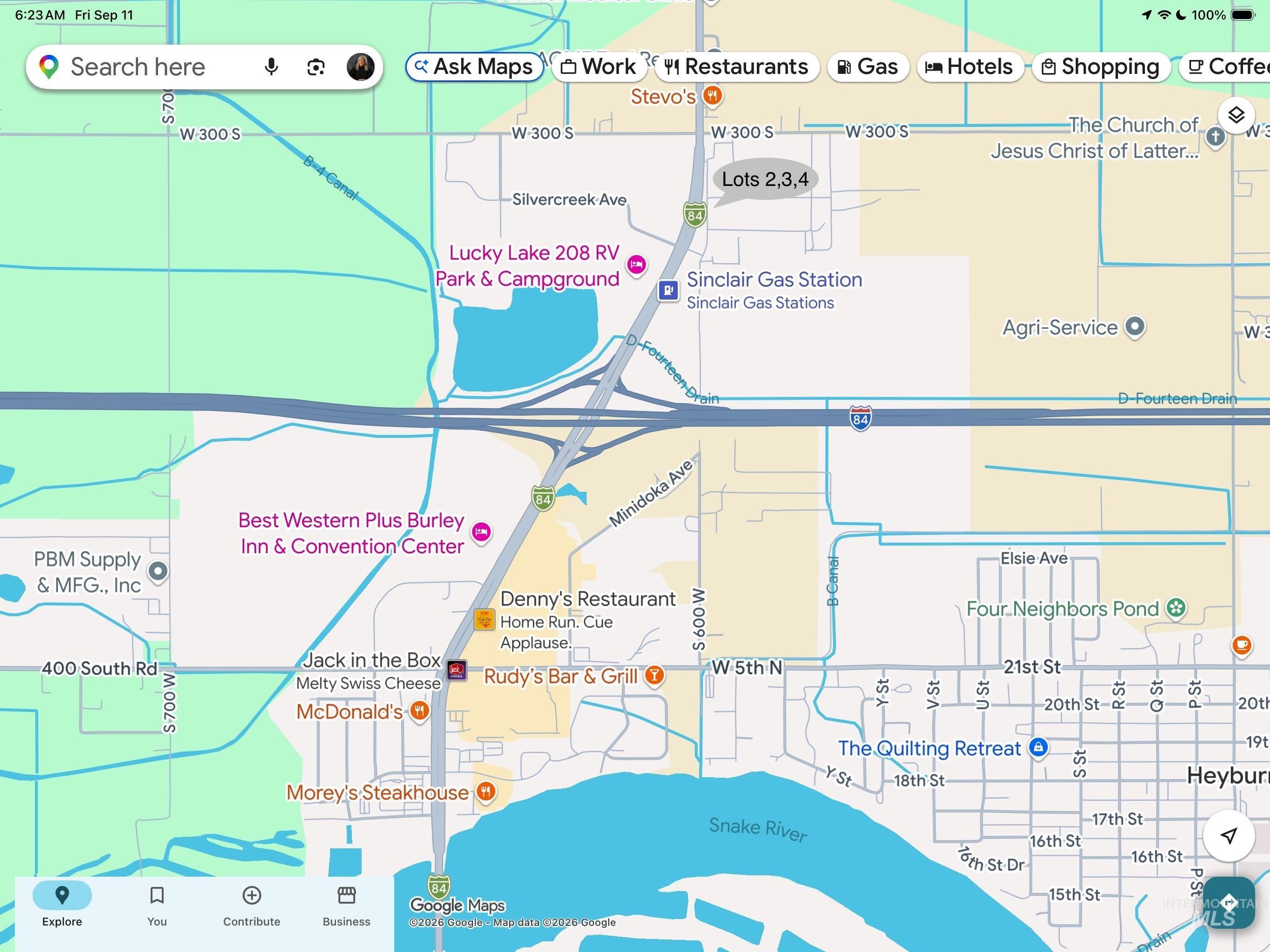The width and height of the screenshot is (1270, 952).
Task: Tap the Denny's Restaurant marker icon
Action: pyautogui.click(x=484, y=620)
